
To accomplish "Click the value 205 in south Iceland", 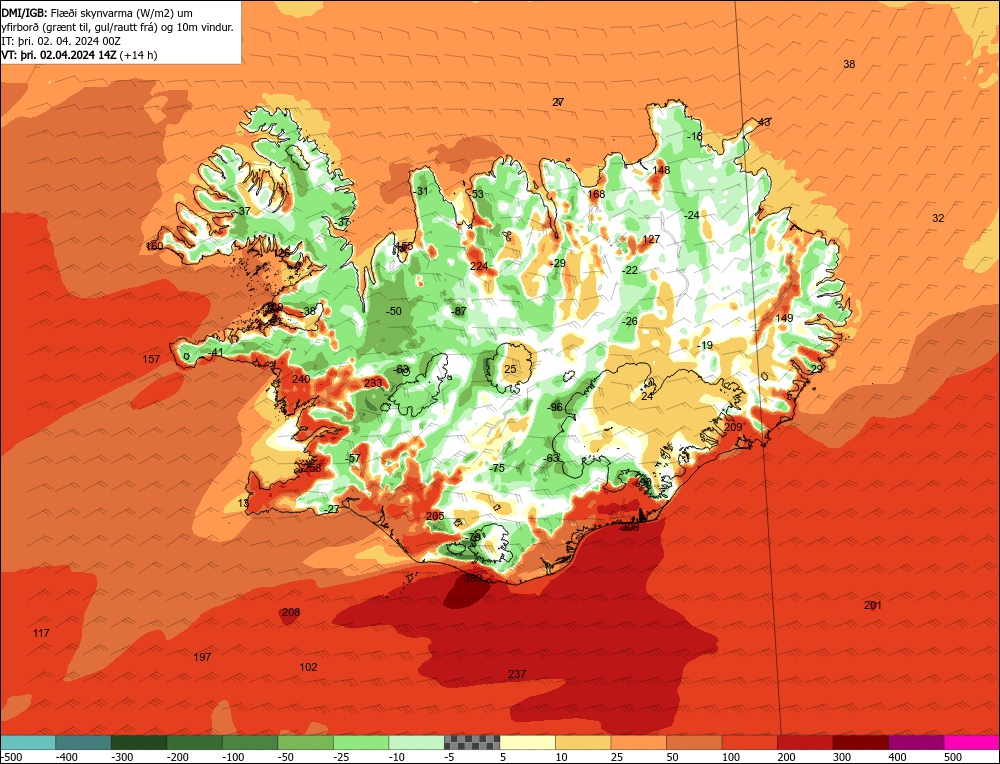I will [x=435, y=517].
